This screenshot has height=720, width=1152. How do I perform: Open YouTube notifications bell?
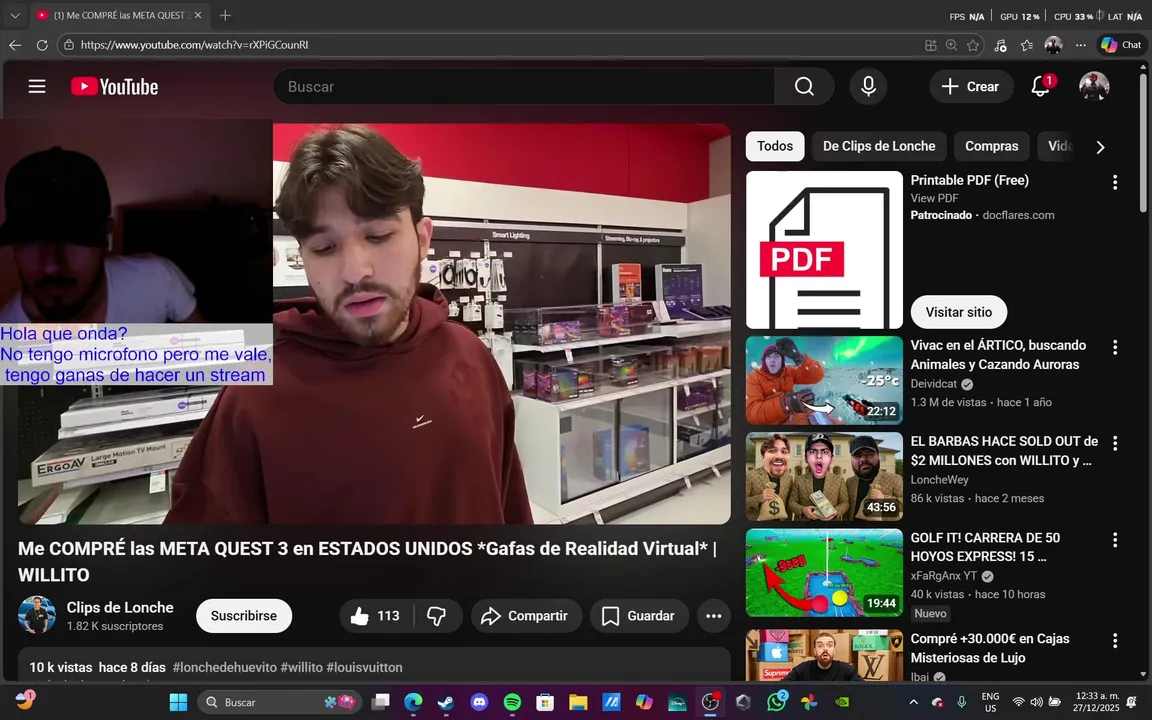pos(1040,87)
